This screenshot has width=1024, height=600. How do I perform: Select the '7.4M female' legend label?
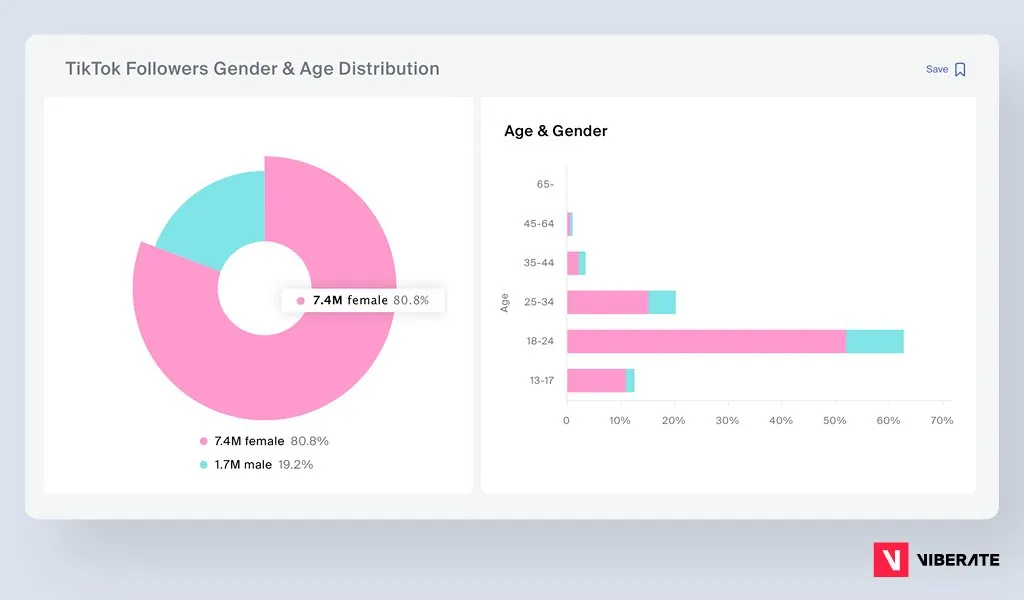[x=249, y=441]
